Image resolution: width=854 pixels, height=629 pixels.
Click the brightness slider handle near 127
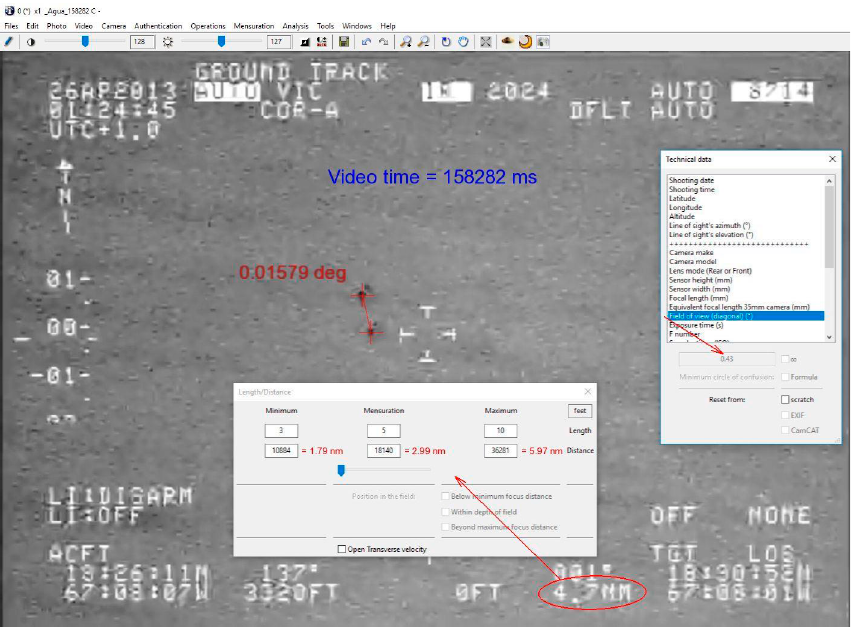[221, 42]
